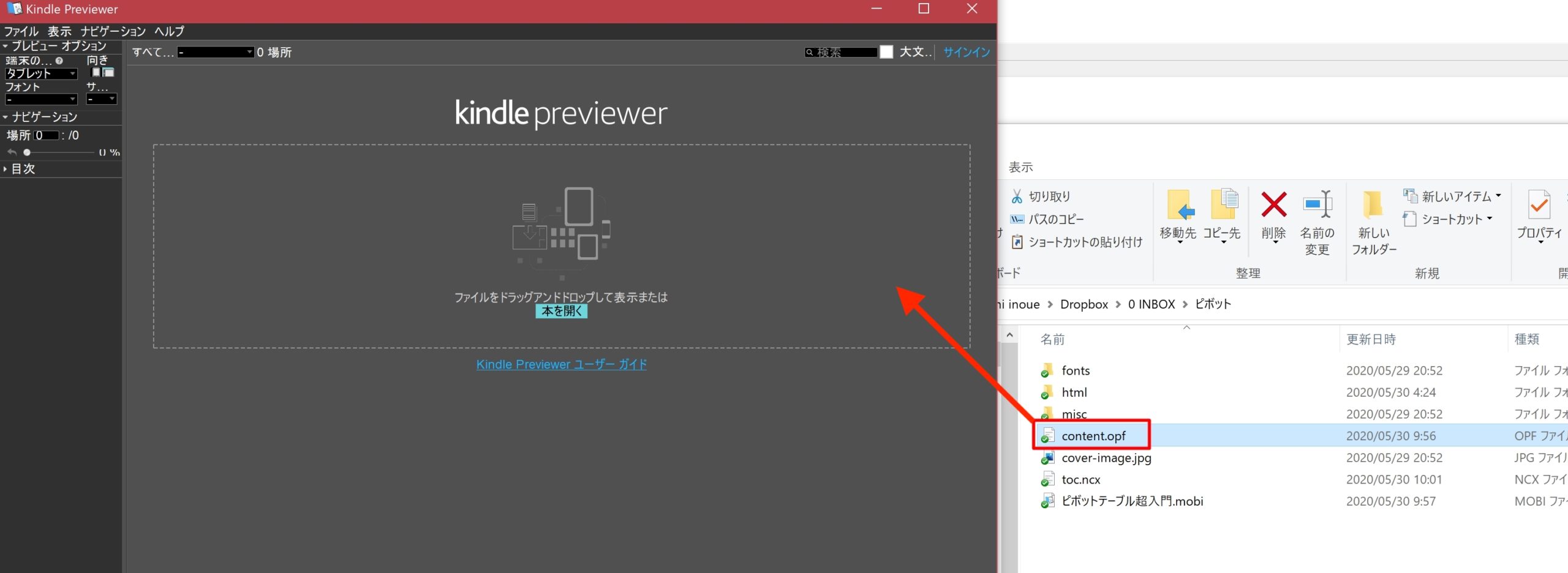Click the chevron after Dropbox in breadcrumb
This screenshot has width=1568, height=573.
(x=1118, y=304)
